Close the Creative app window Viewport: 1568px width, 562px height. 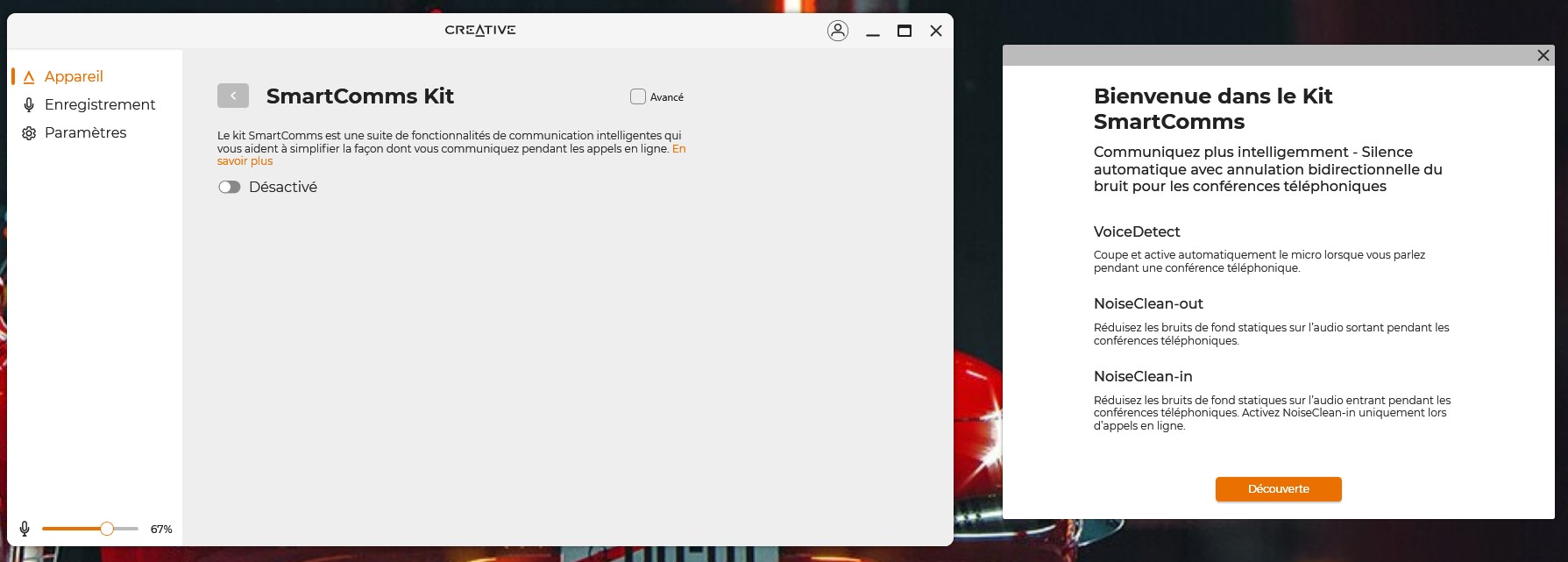pos(935,31)
